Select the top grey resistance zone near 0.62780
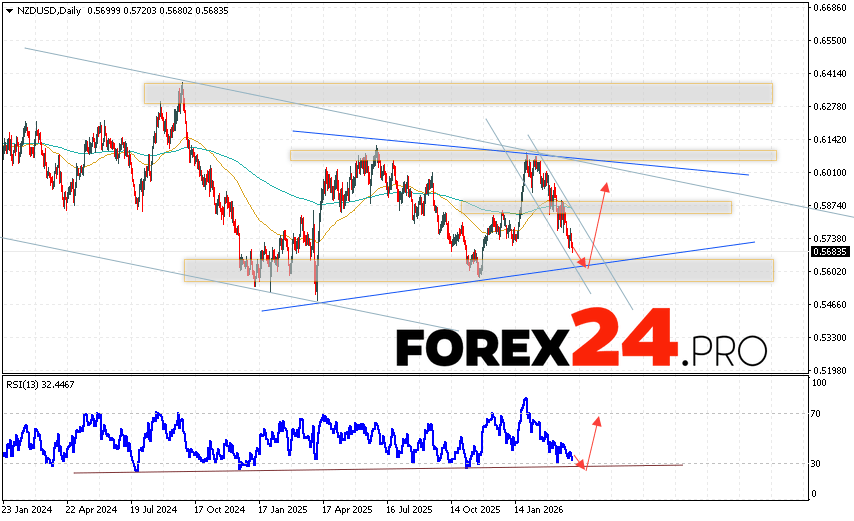The height and width of the screenshot is (521, 854). coord(458,93)
